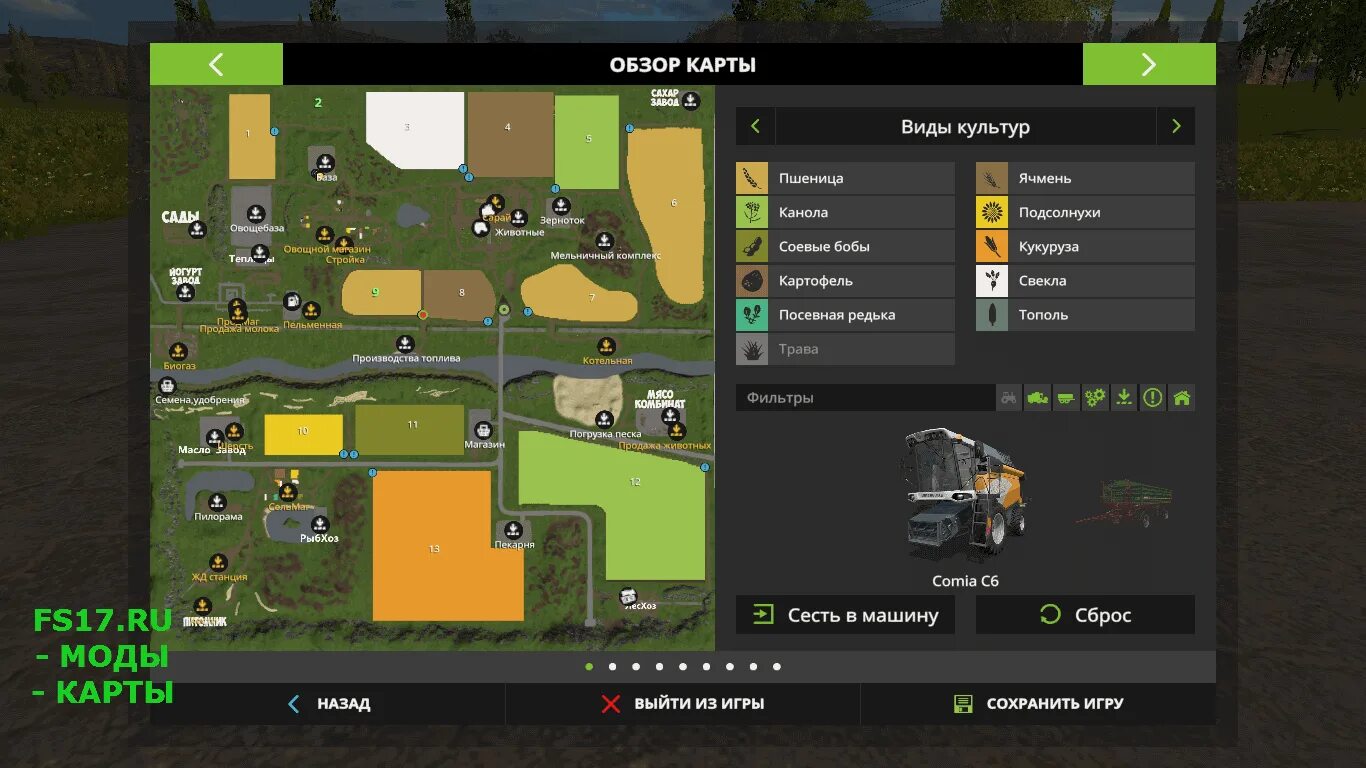This screenshot has width=1366, height=768.
Task: Select Кукуруза crop legend entry
Action: coord(1085,246)
